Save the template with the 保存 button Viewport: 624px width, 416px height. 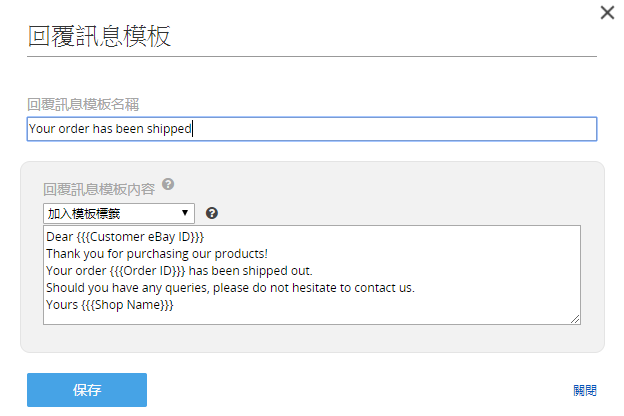tap(87, 390)
